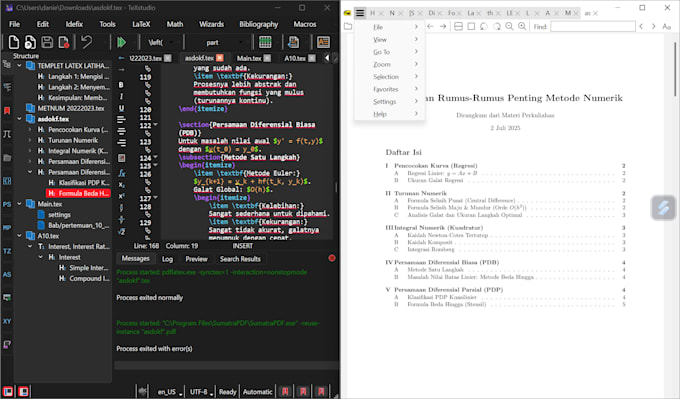Click the Find text field in SumatraPDF
Viewport: 680px width, 399px height.
tap(593, 26)
